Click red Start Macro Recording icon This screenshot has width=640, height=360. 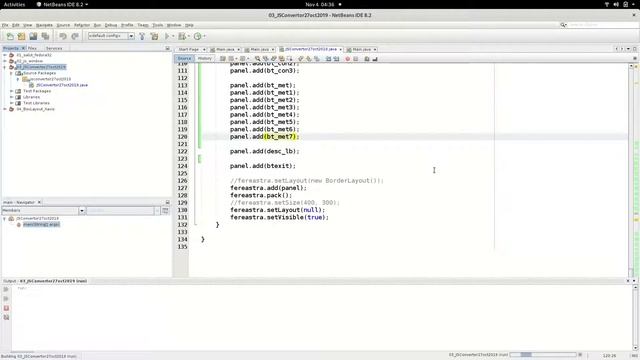coord(348,59)
